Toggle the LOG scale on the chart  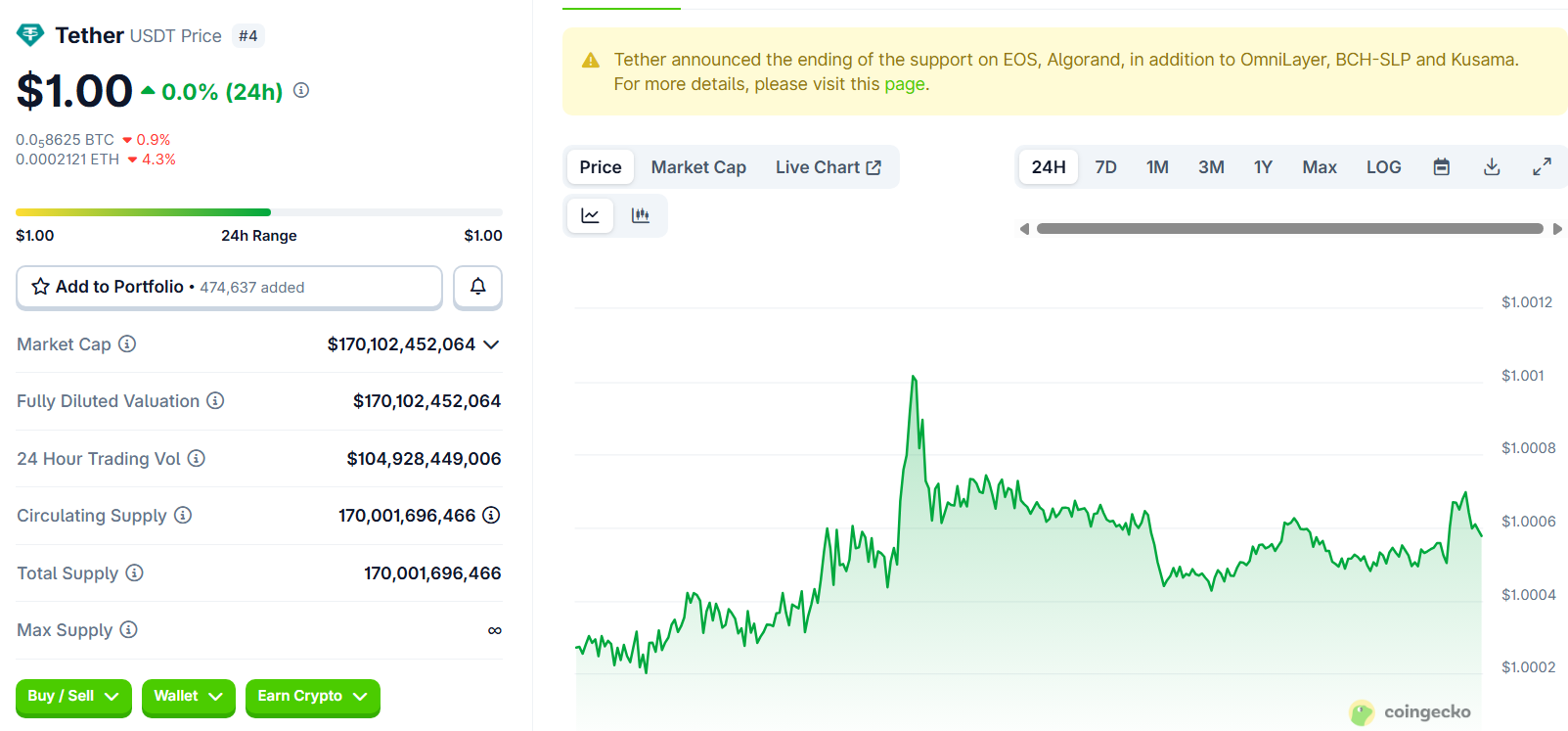tap(1383, 167)
